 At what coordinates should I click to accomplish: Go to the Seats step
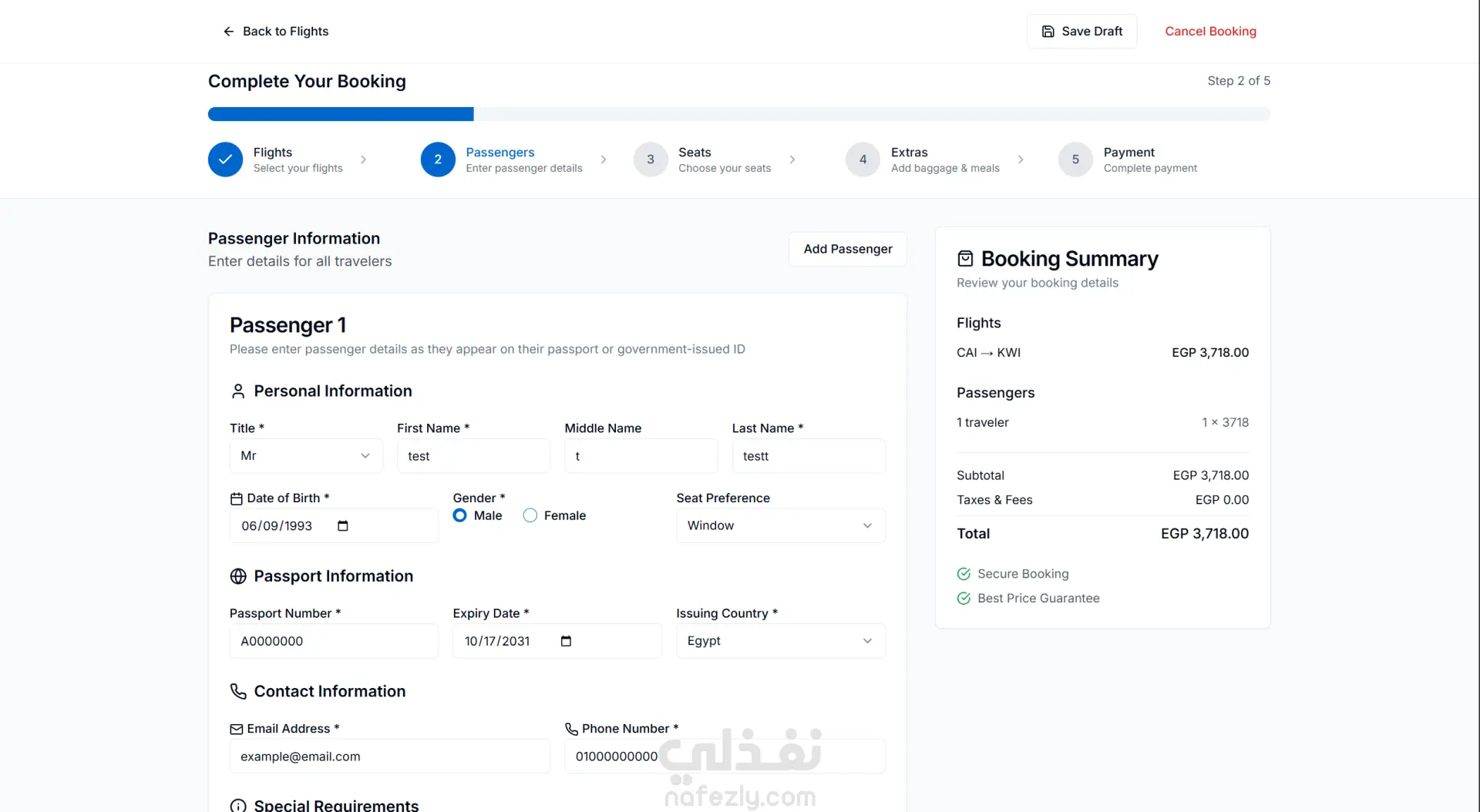coord(651,159)
